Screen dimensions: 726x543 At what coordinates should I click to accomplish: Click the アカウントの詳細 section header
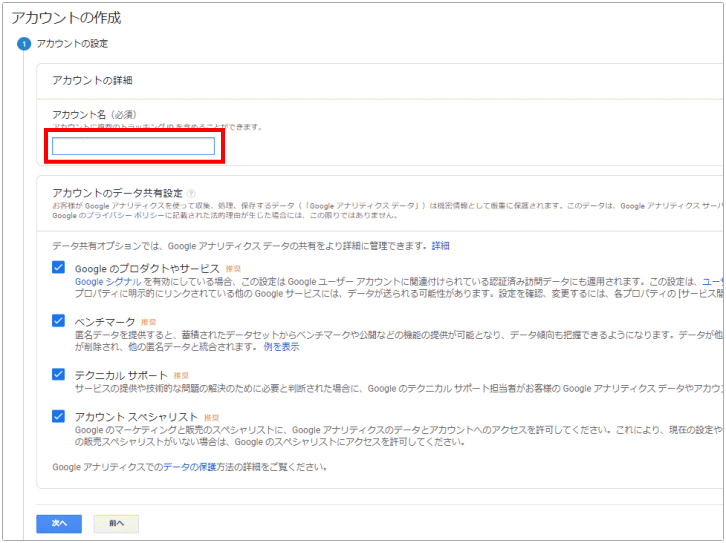92,79
